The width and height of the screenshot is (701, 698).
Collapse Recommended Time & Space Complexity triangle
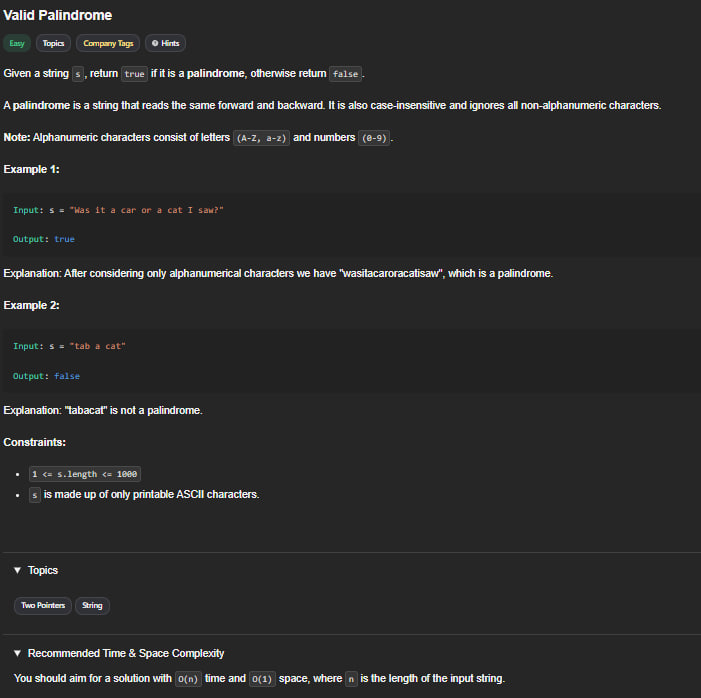point(17,653)
